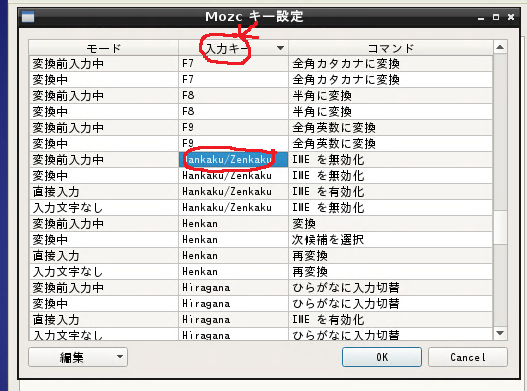Sort by the モード column header
This screenshot has height=391, width=527.
click(x=104, y=48)
